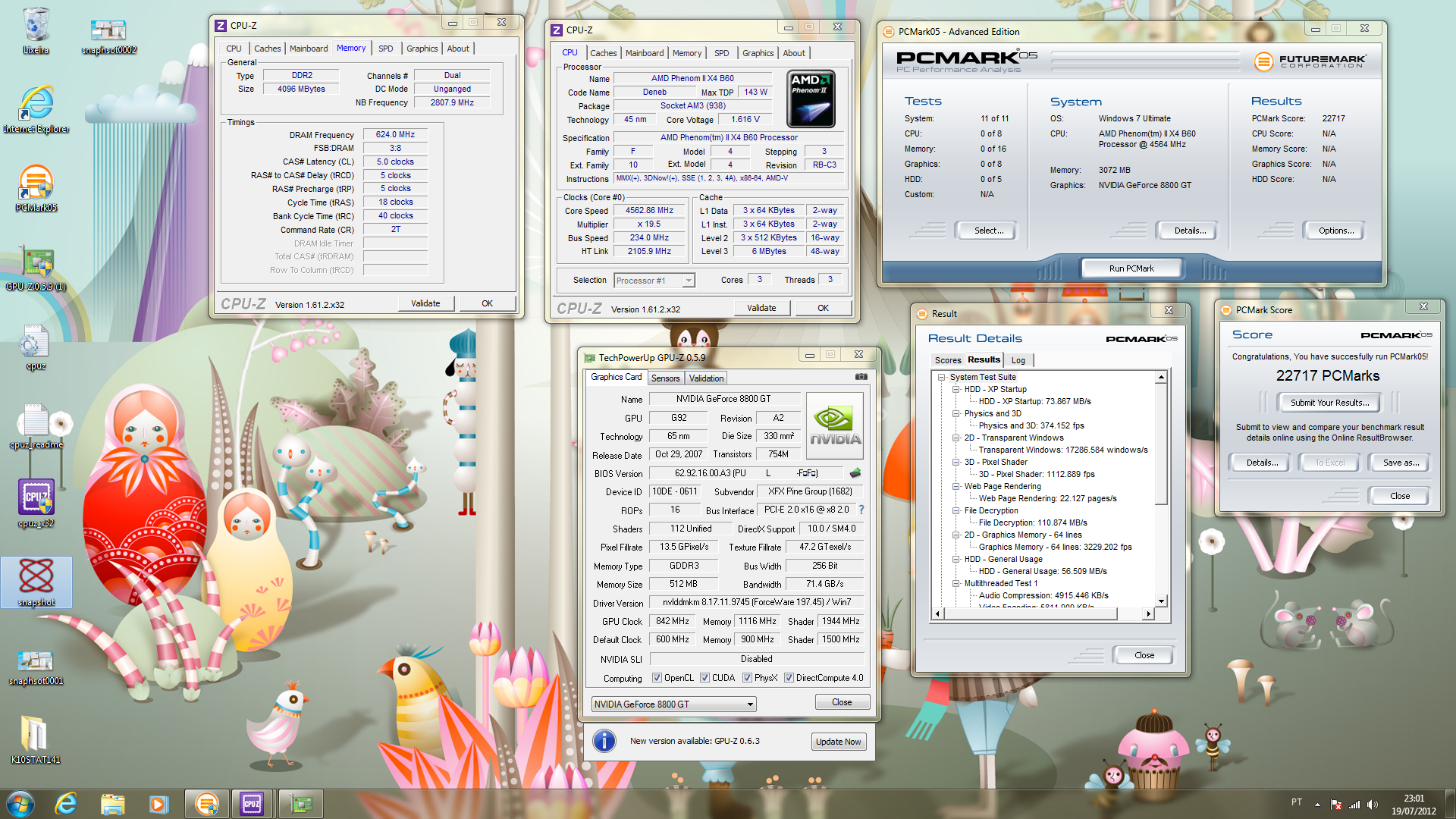Open the snapshot0002 desktop icon
This screenshot has width=1456, height=819.
point(108,36)
